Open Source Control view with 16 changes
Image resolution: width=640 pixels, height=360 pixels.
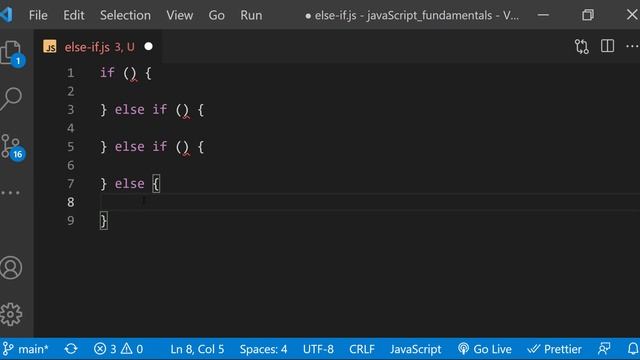point(11,147)
